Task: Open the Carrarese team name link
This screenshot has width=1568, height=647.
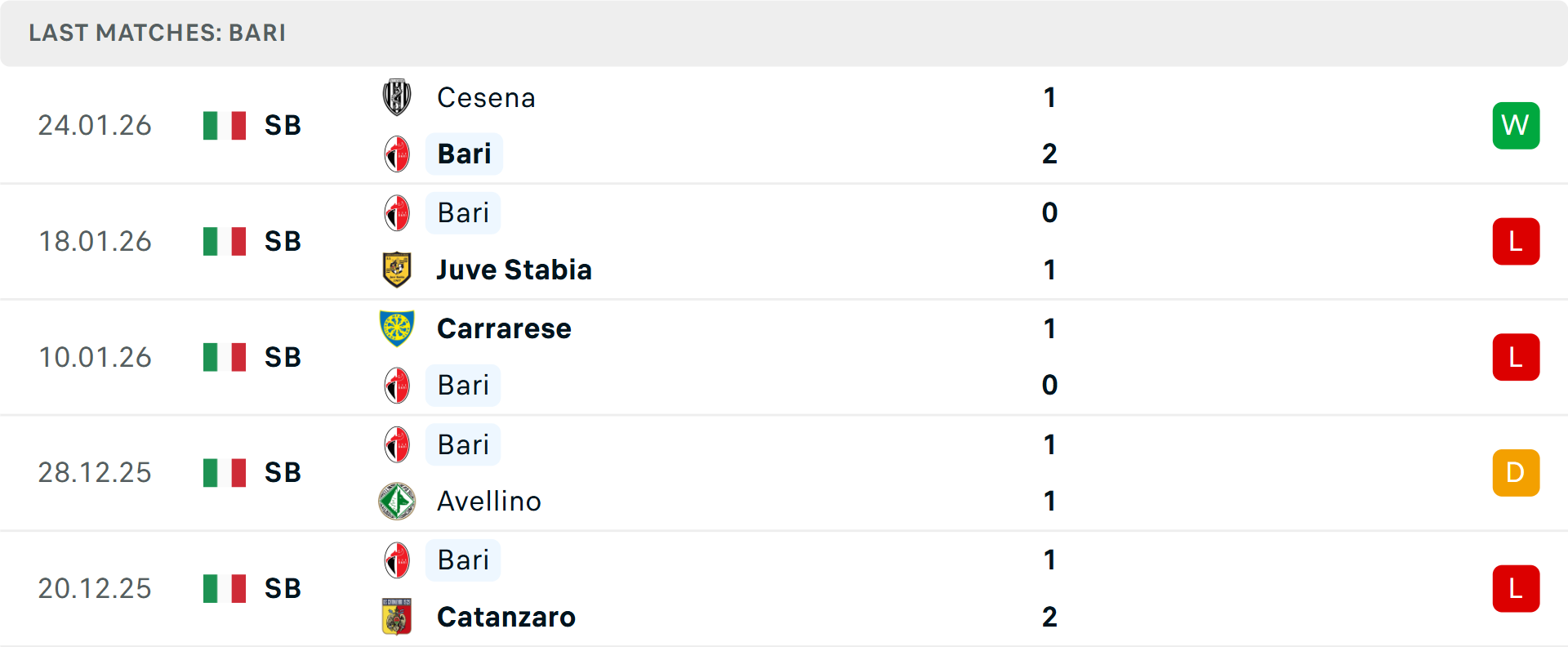Action: tap(504, 328)
